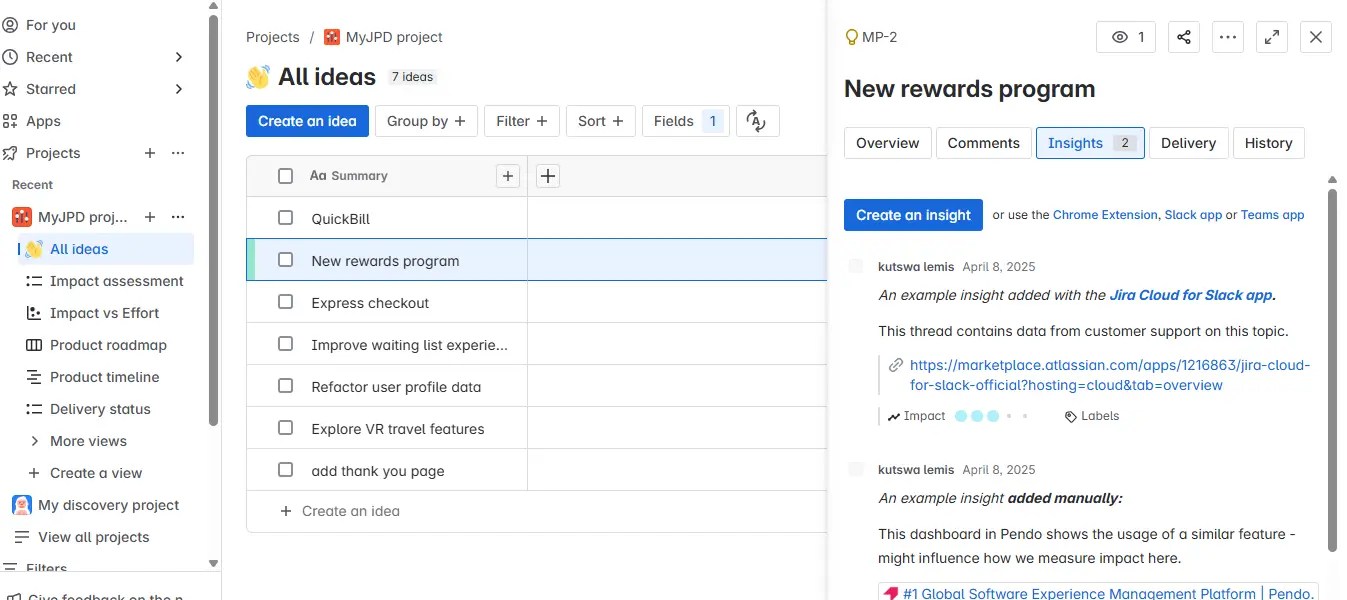Open the Delivery tab
1347x600 pixels.
1188,143
